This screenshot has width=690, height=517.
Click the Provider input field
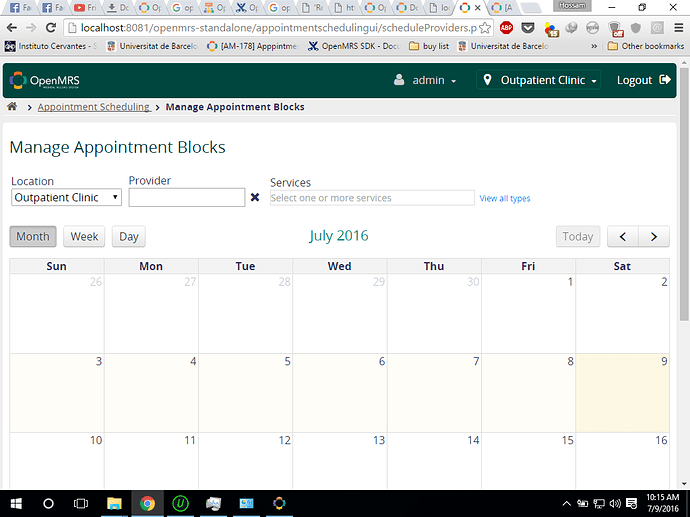click(x=186, y=198)
